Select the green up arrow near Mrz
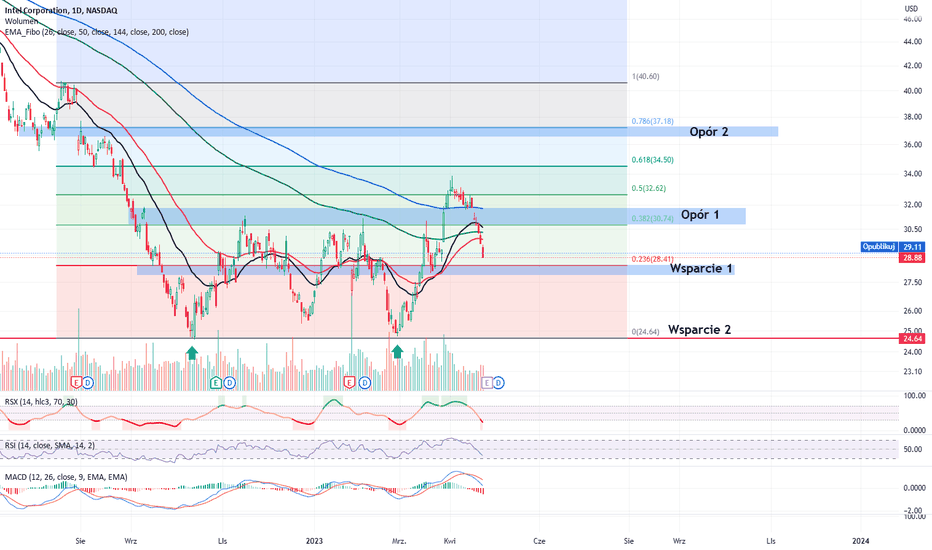 [x=397, y=352]
